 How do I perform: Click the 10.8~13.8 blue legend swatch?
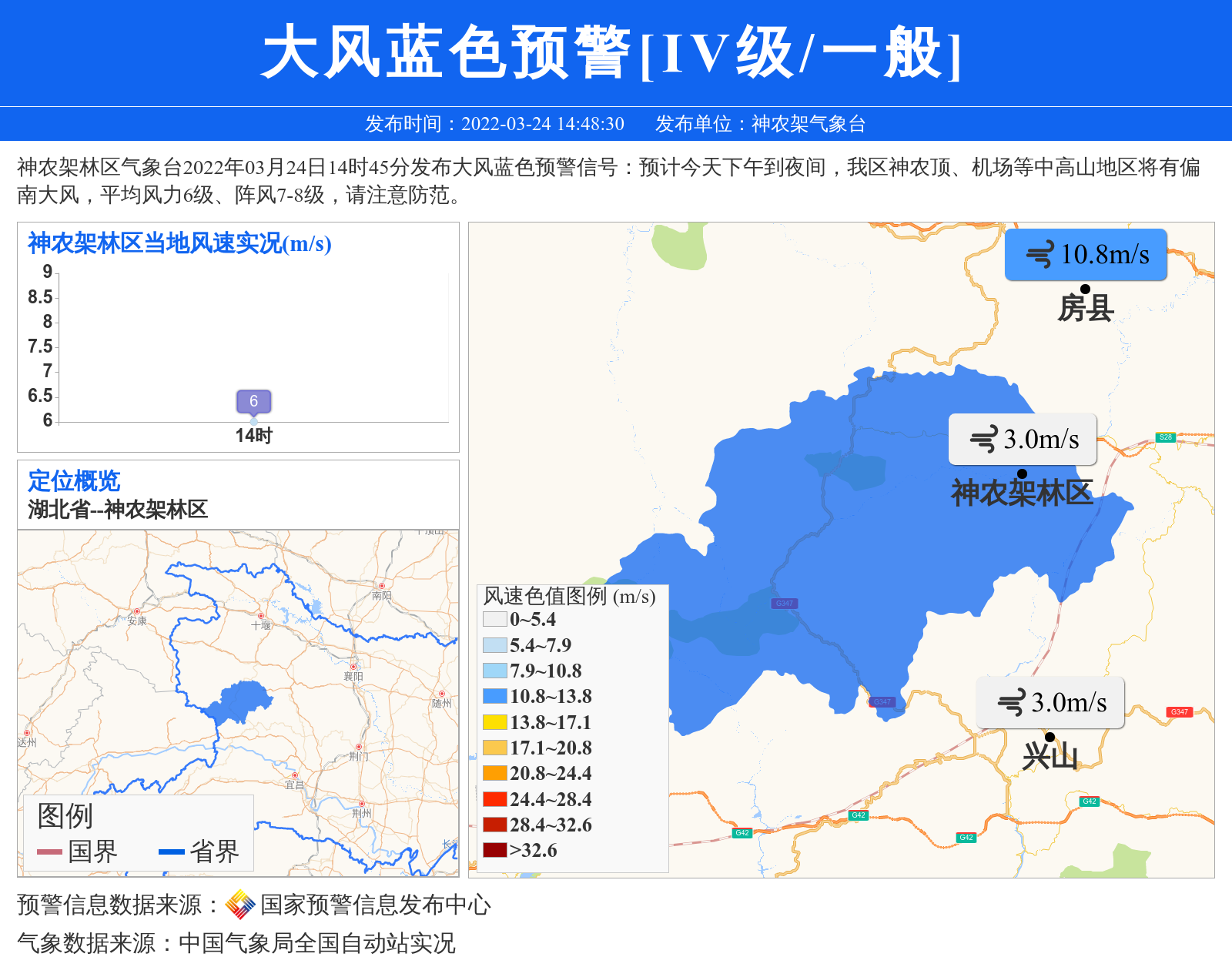point(494,696)
